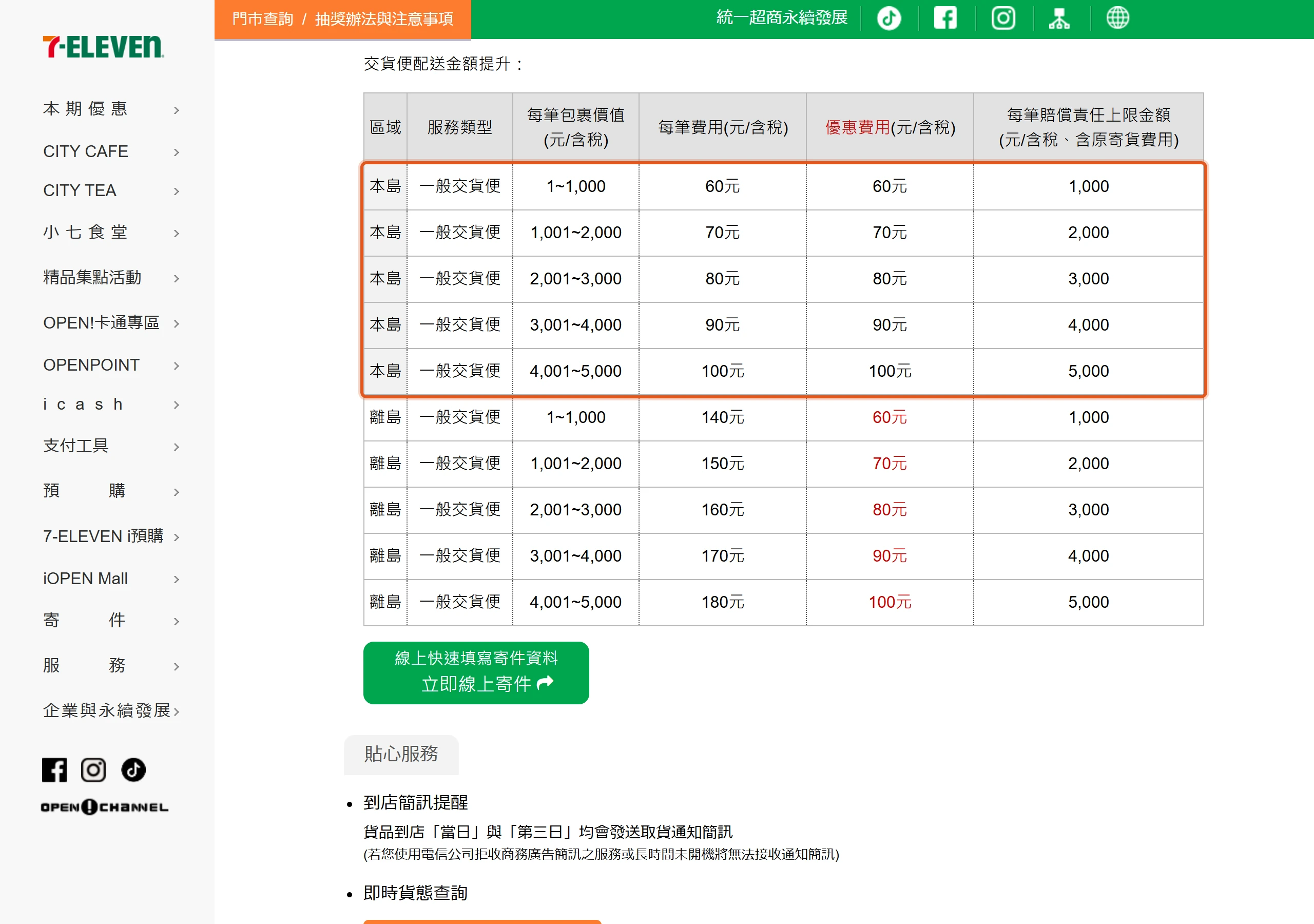Image resolution: width=1314 pixels, height=924 pixels.
Task: Open the 服務 menu item
Action: (x=111, y=666)
